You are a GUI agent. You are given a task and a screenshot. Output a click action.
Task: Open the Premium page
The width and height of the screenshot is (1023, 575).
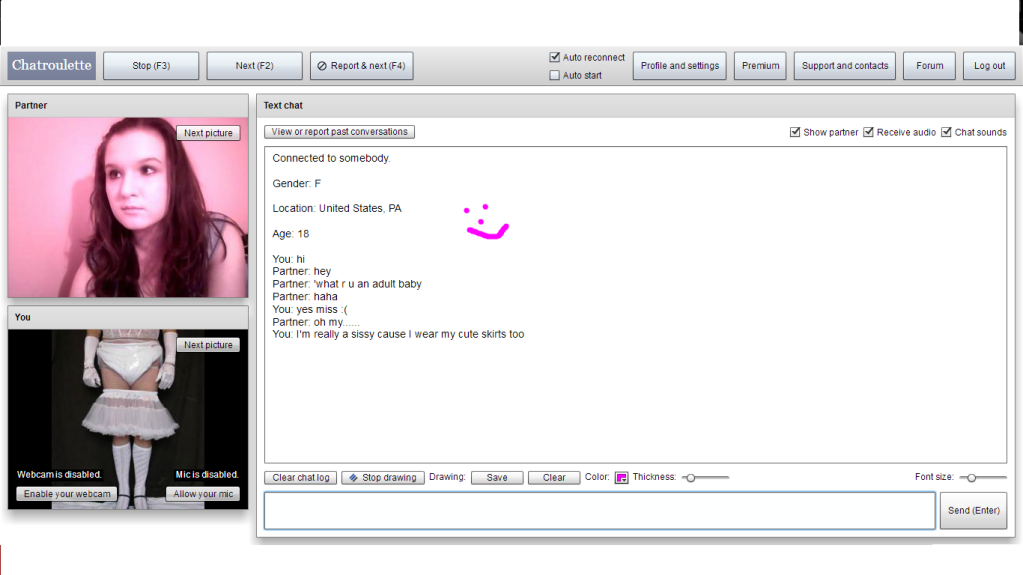760,65
